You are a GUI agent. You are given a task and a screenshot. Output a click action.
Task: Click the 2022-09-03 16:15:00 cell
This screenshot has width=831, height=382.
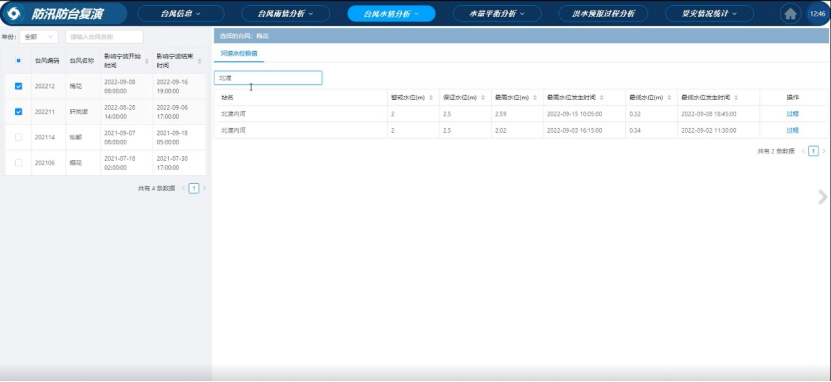[573, 130]
